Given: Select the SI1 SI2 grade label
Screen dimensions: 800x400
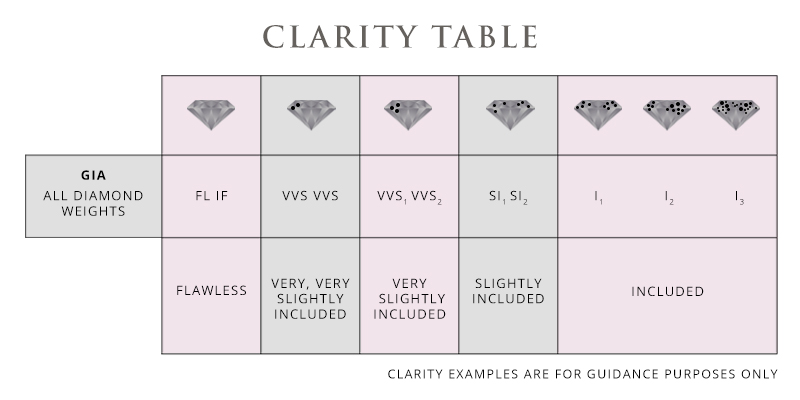Looking at the screenshot, I should point(508,196).
